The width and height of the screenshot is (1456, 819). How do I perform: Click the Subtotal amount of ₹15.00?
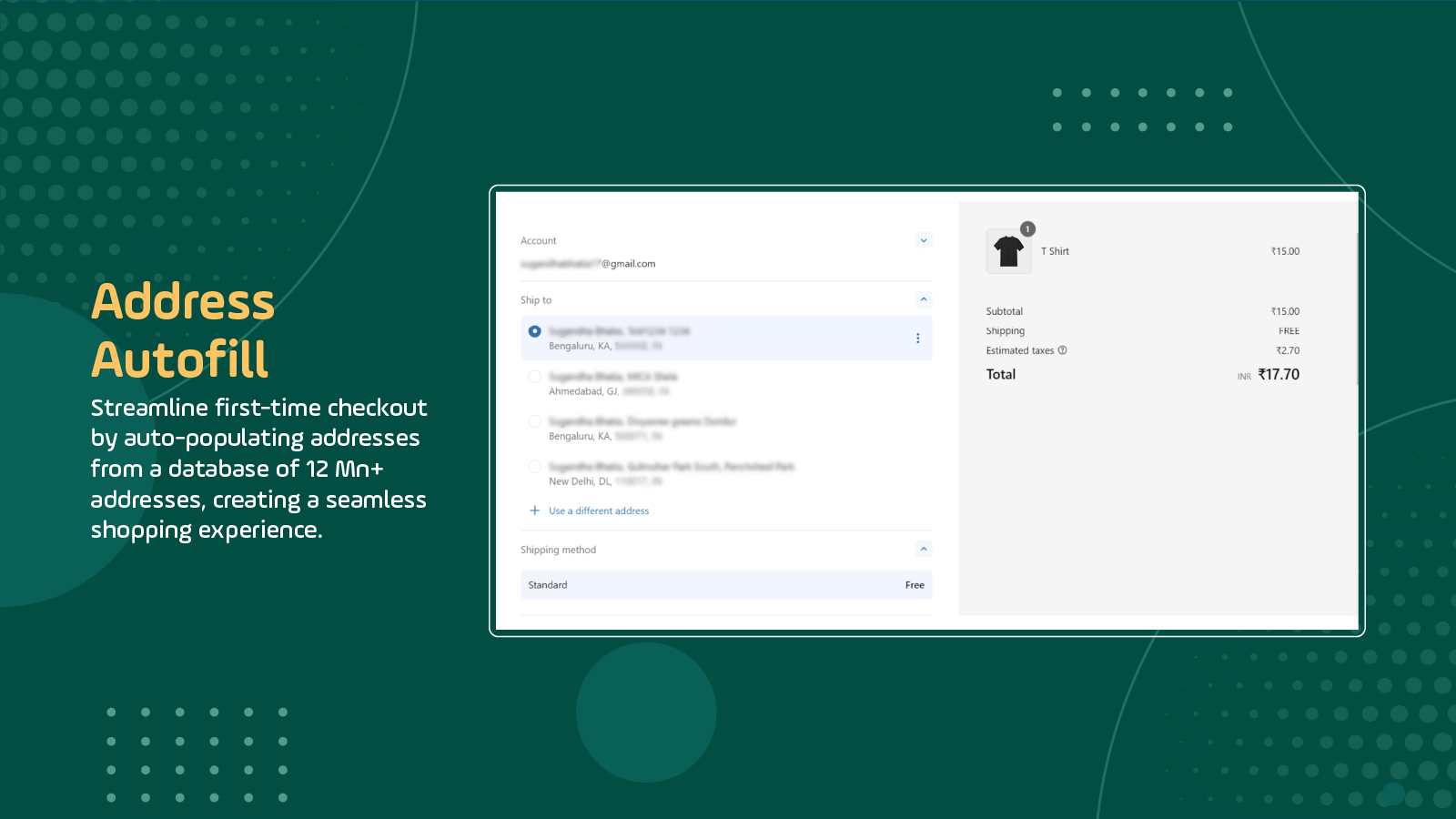click(x=1285, y=311)
